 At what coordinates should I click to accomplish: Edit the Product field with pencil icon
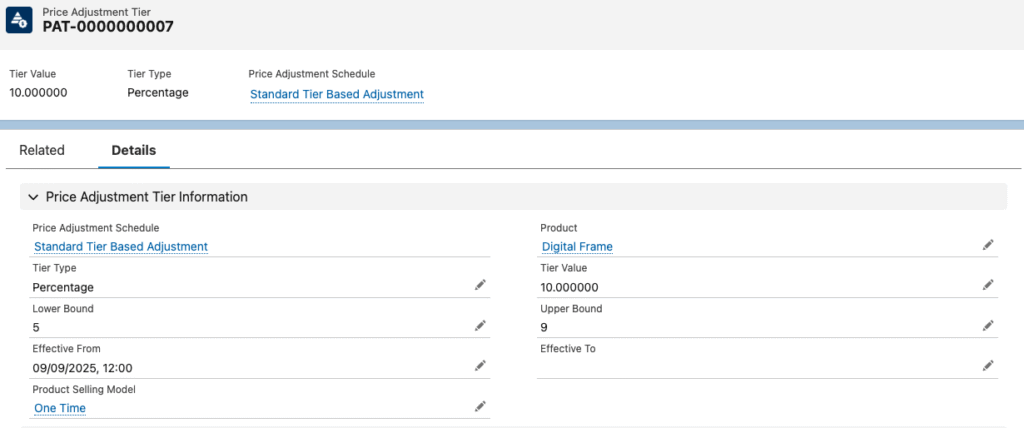click(x=988, y=245)
